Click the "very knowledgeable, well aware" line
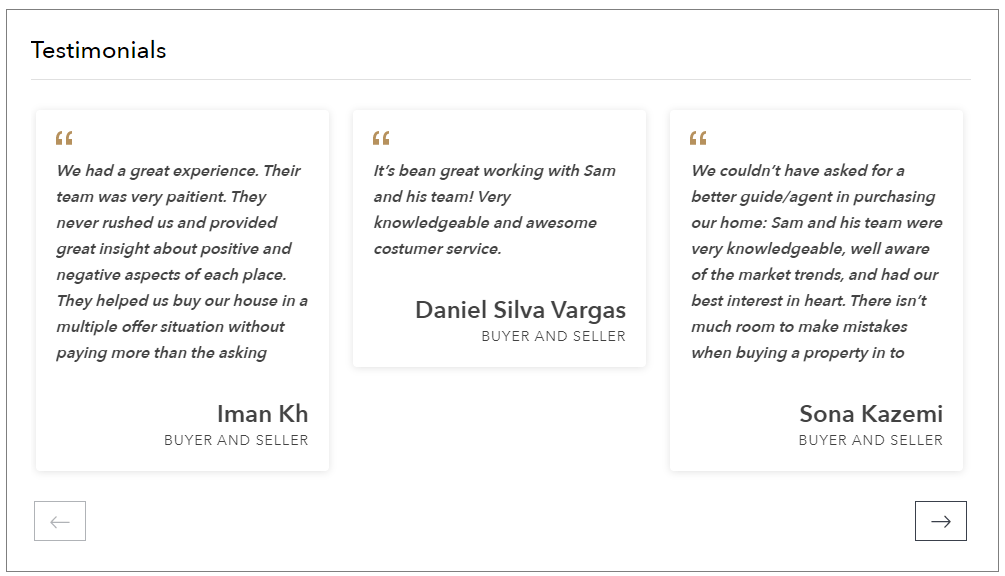 tap(810, 249)
